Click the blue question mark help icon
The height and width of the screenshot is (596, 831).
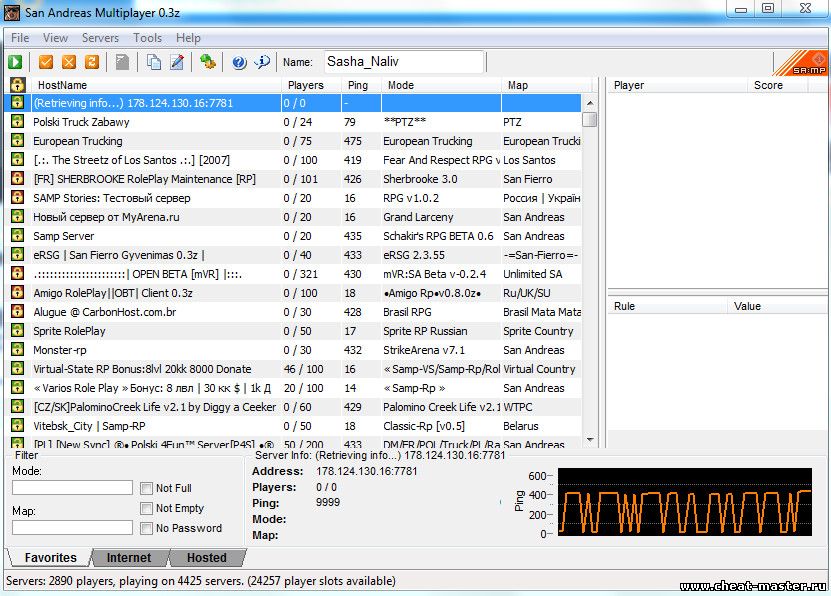point(239,62)
